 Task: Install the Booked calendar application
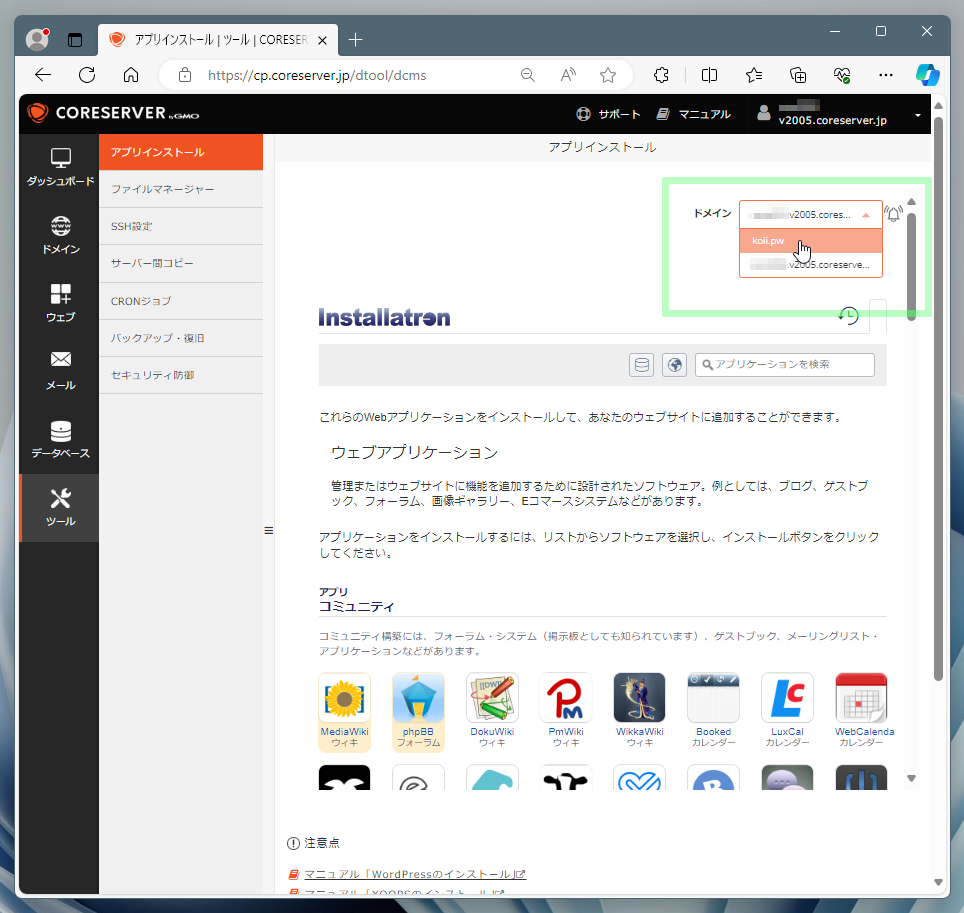[x=713, y=711]
